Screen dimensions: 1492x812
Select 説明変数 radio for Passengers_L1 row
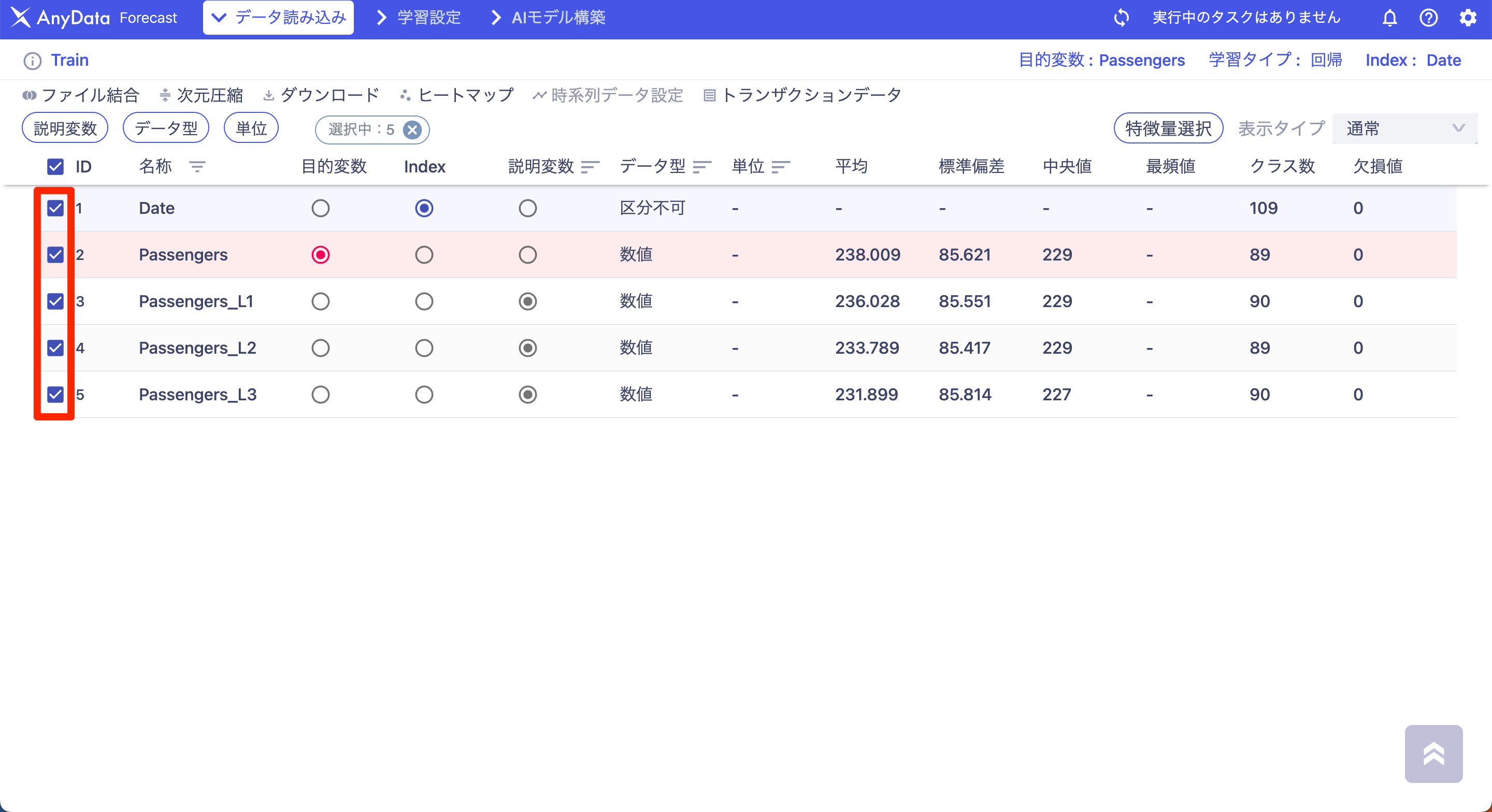tap(528, 301)
